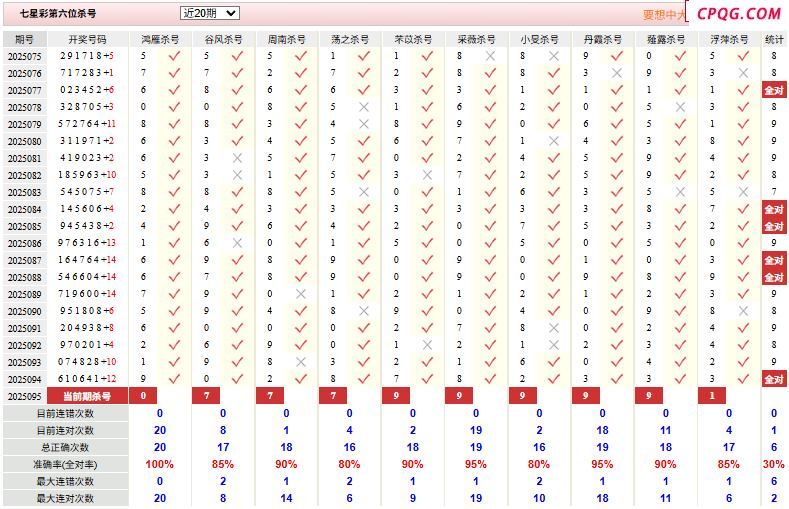Screen dimensions: 789x509
Task: Click the draw number 976316+13
Action: pyautogui.click(x=87, y=243)
